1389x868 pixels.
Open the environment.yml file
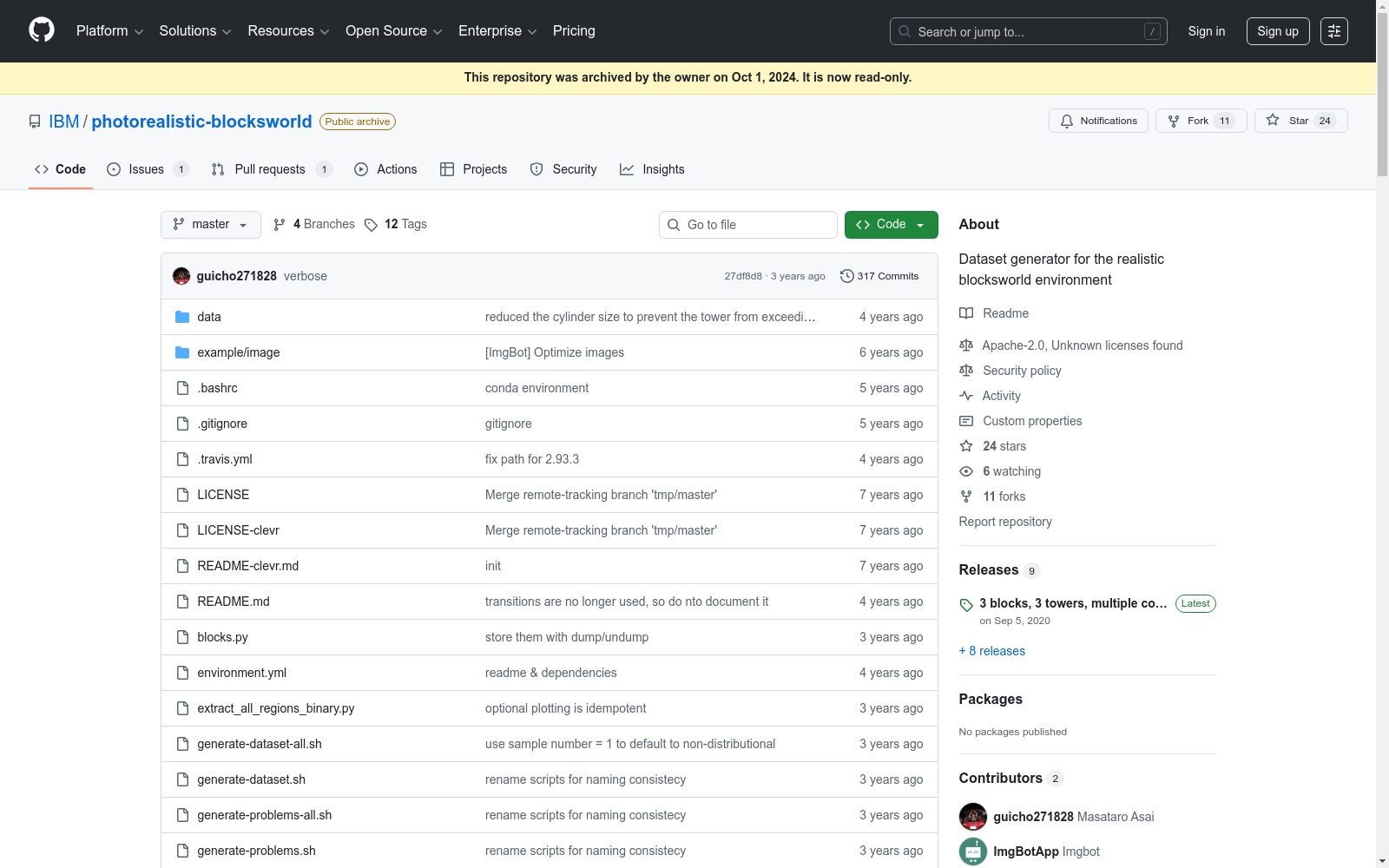click(241, 673)
